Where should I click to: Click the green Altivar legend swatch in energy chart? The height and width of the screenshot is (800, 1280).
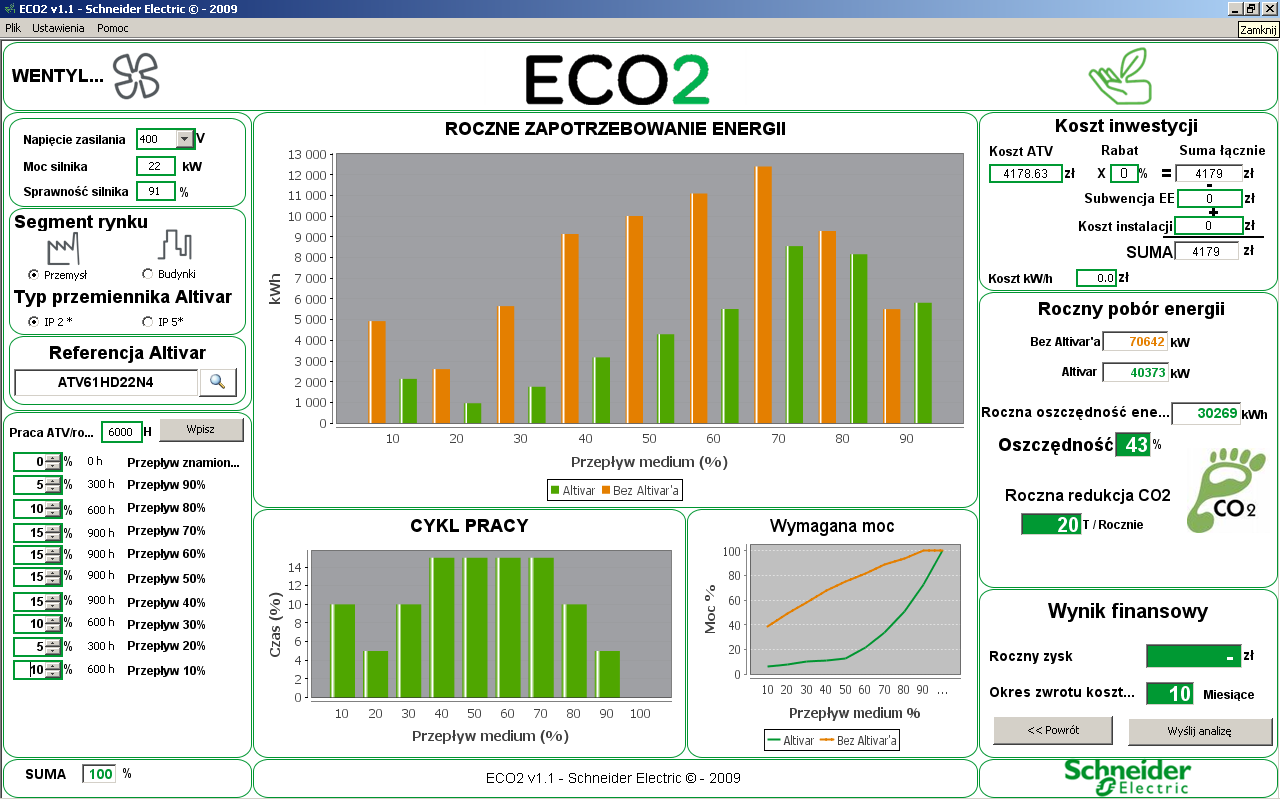[555, 491]
